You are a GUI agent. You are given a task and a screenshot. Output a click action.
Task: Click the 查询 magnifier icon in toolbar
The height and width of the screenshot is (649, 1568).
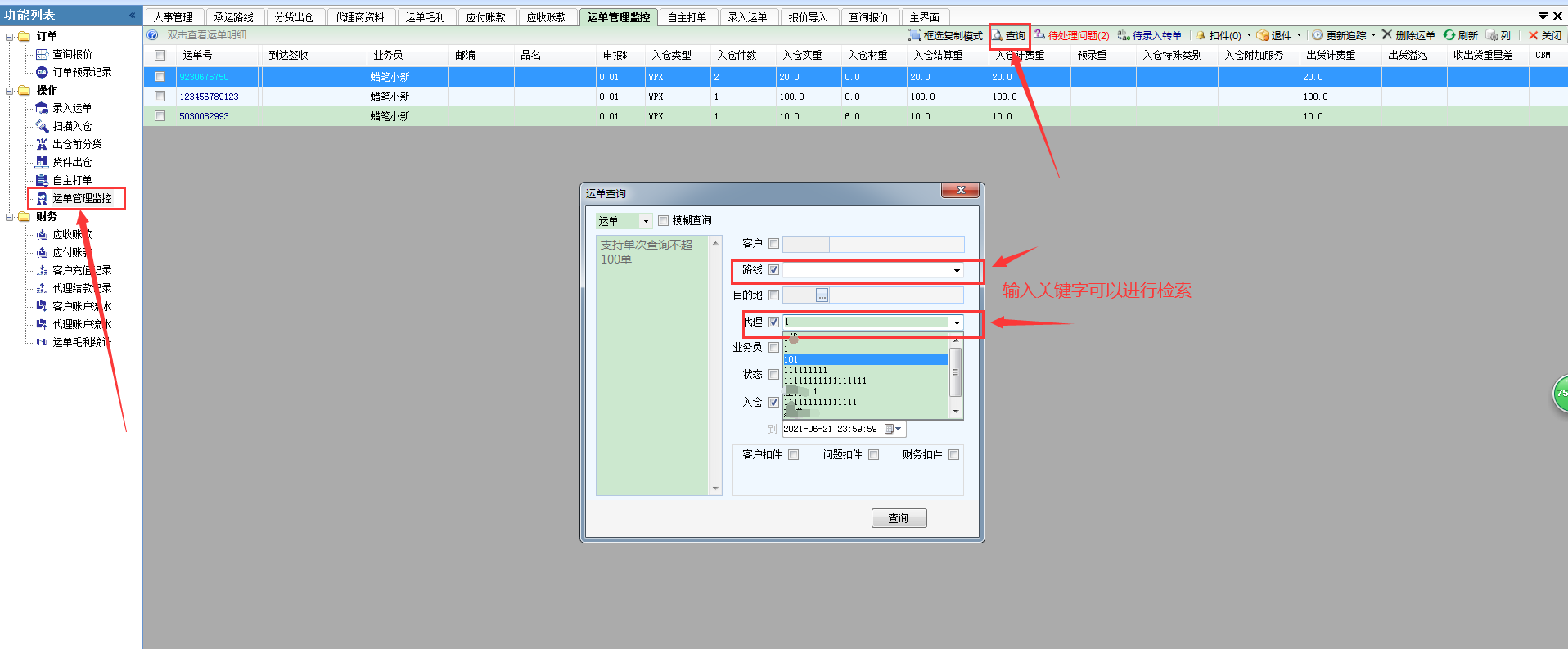tap(998, 35)
